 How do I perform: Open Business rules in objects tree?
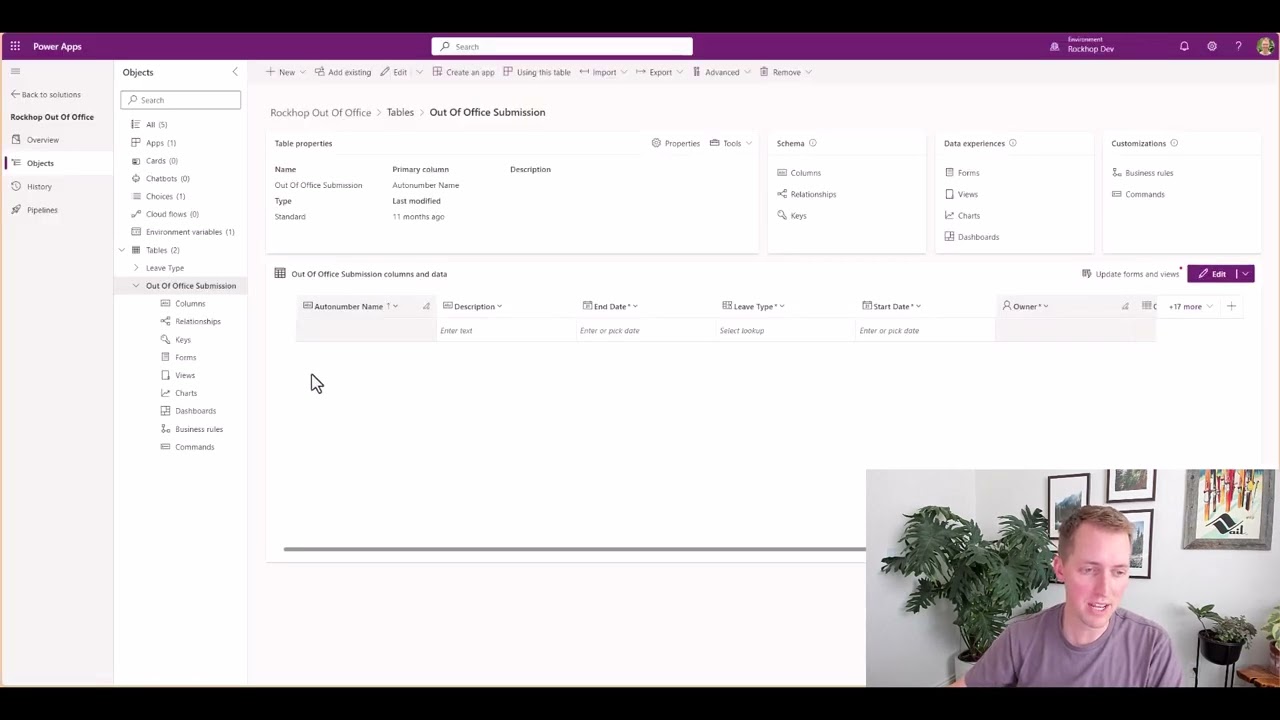tap(192, 429)
